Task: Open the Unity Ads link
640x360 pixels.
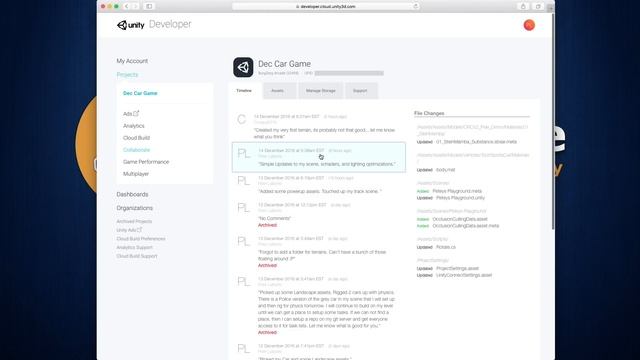Action: pos(126,230)
